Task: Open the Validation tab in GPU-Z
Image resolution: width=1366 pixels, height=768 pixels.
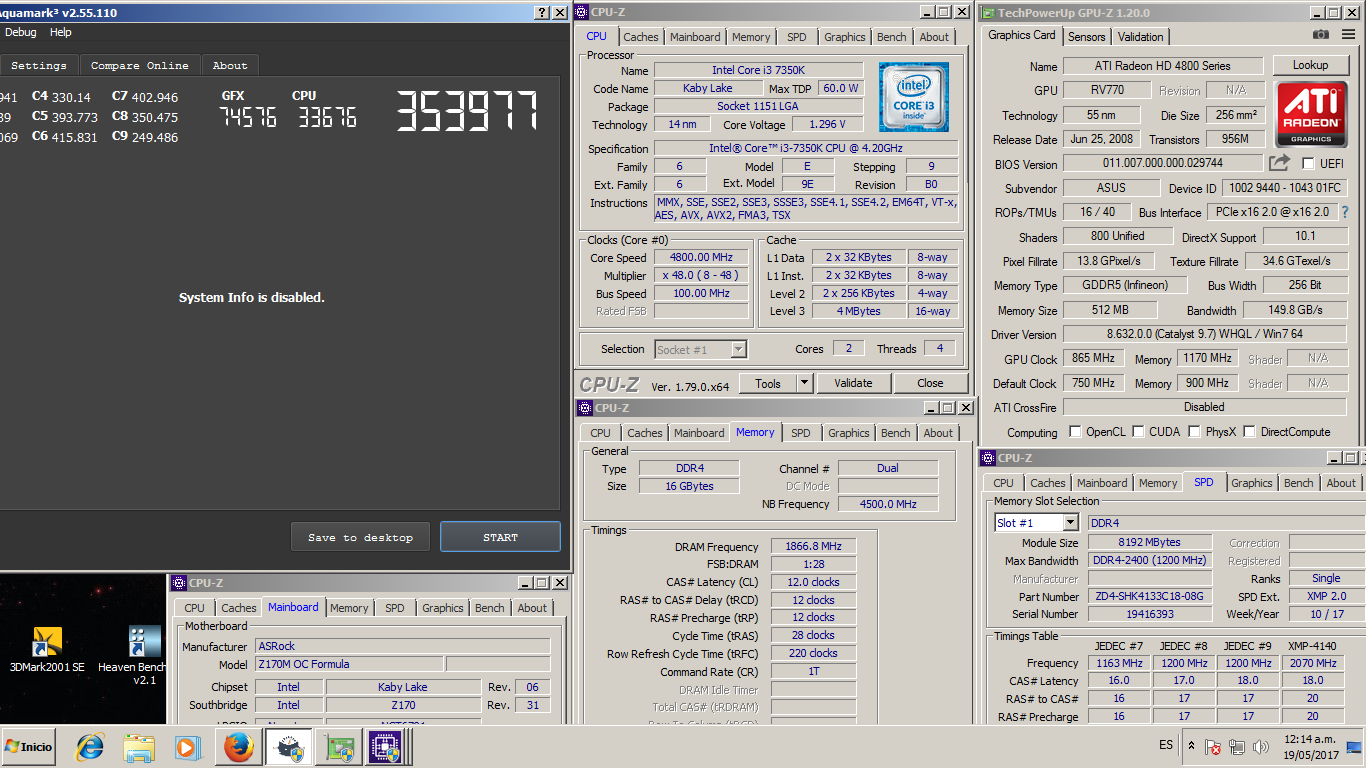Action: pos(1140,36)
